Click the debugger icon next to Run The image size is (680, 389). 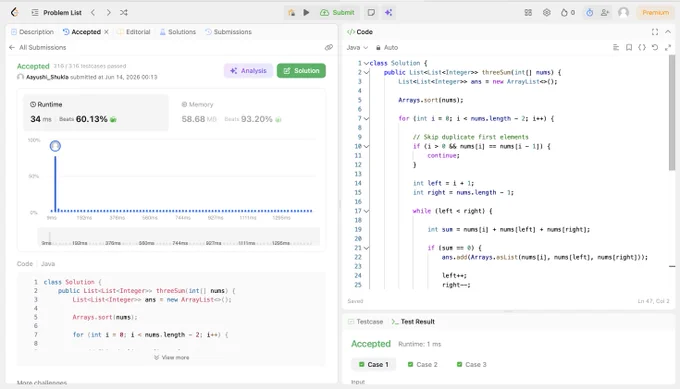[x=291, y=13]
